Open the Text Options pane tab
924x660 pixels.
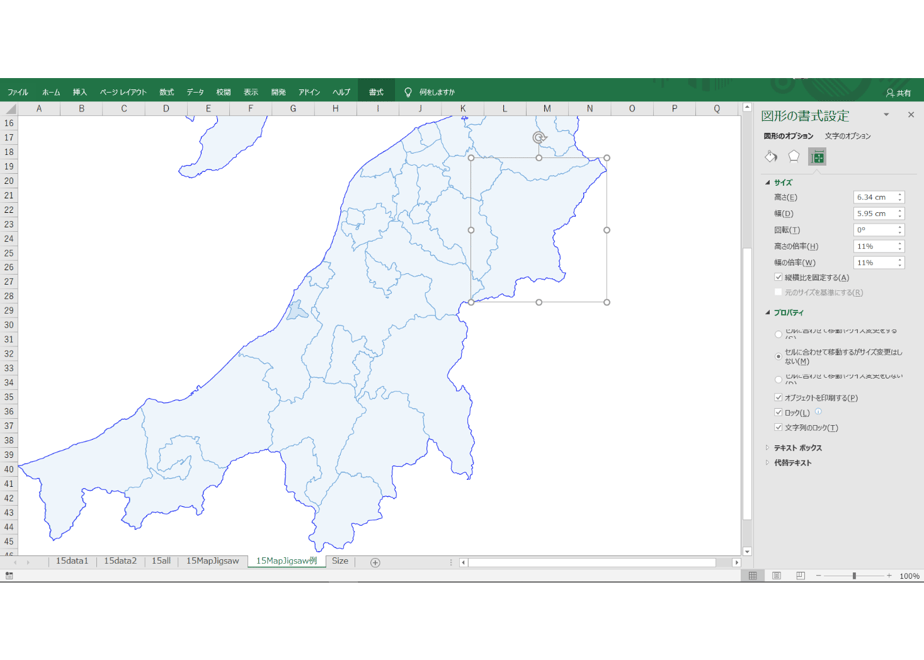tap(847, 136)
